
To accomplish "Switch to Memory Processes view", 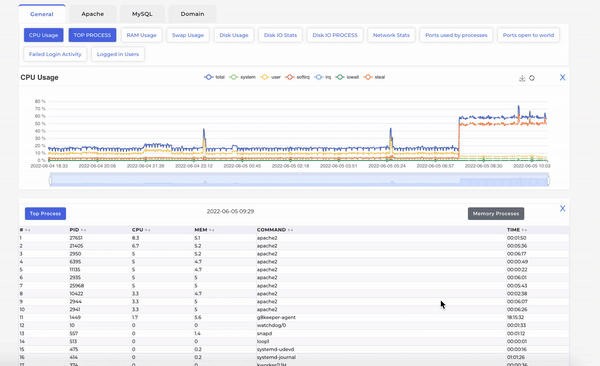I will (496, 214).
